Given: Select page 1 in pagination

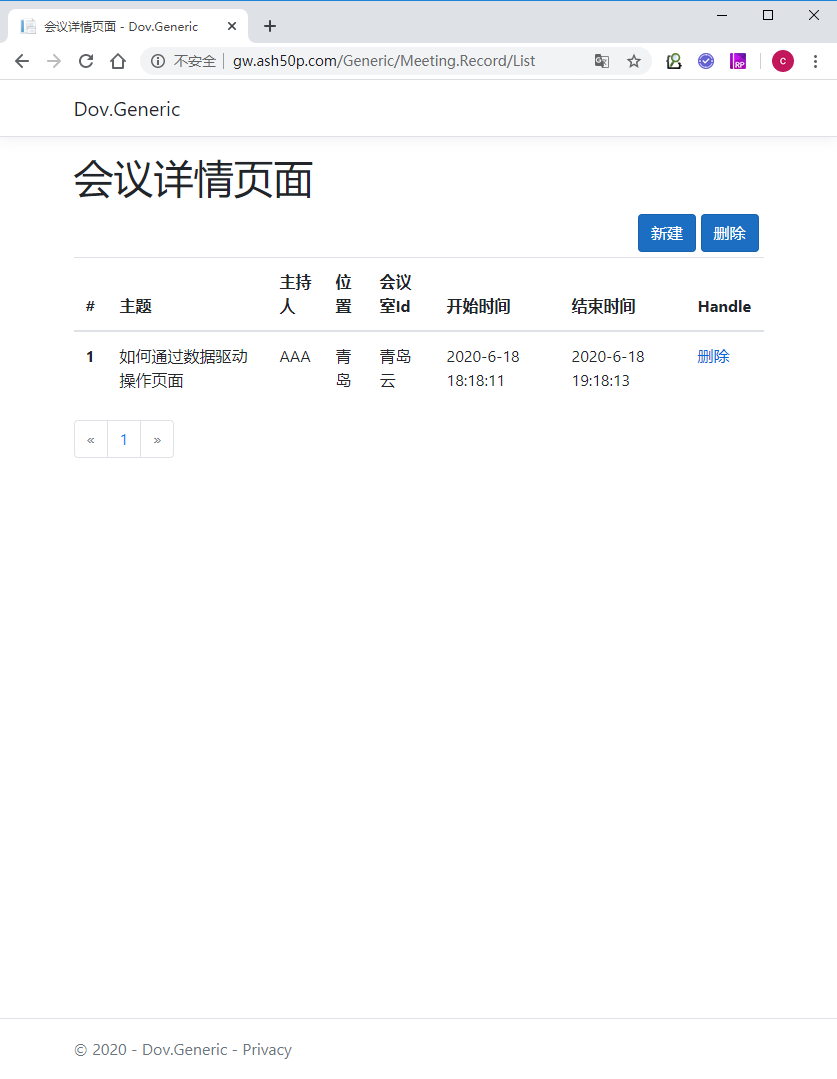Looking at the screenshot, I should (123, 439).
